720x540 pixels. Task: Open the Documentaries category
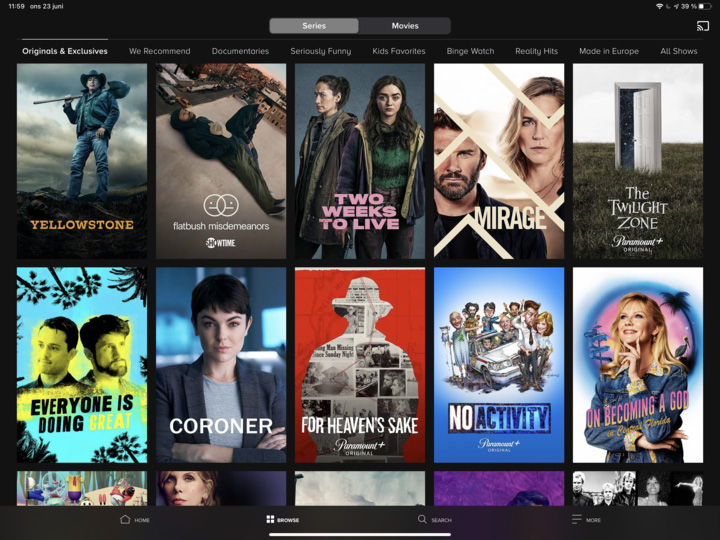click(240, 51)
